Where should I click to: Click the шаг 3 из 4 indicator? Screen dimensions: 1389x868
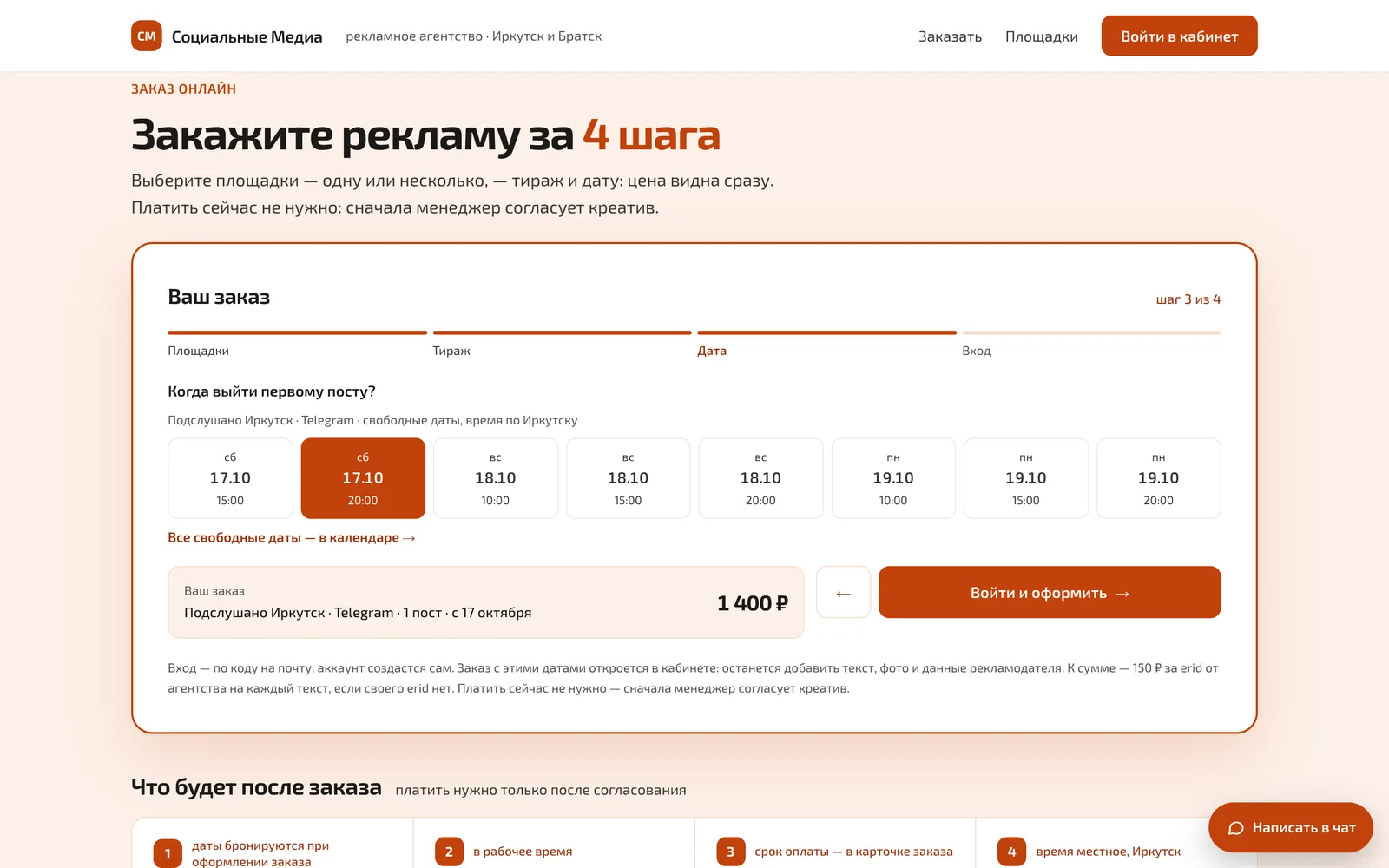[x=1188, y=299]
